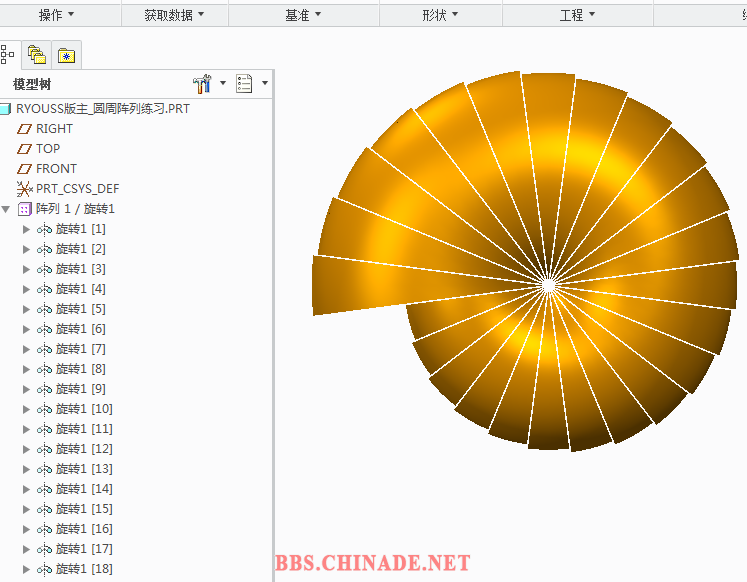
Task: Expand the 旋转1 [10] feature node
Action: (26, 409)
